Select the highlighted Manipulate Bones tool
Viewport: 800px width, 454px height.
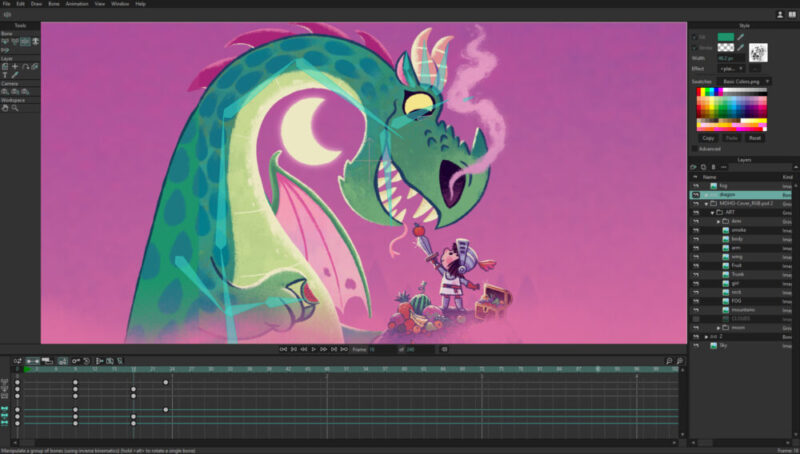[x=25, y=41]
